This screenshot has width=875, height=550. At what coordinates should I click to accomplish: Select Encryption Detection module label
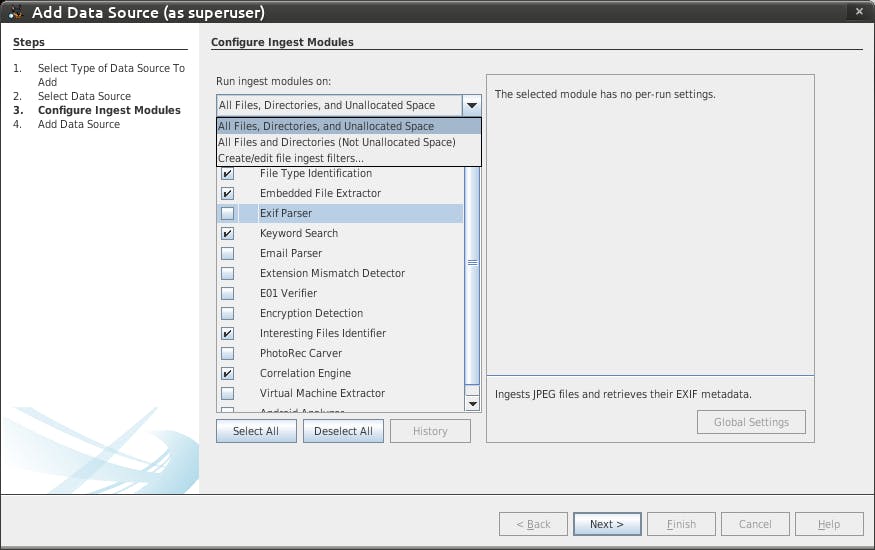point(311,313)
